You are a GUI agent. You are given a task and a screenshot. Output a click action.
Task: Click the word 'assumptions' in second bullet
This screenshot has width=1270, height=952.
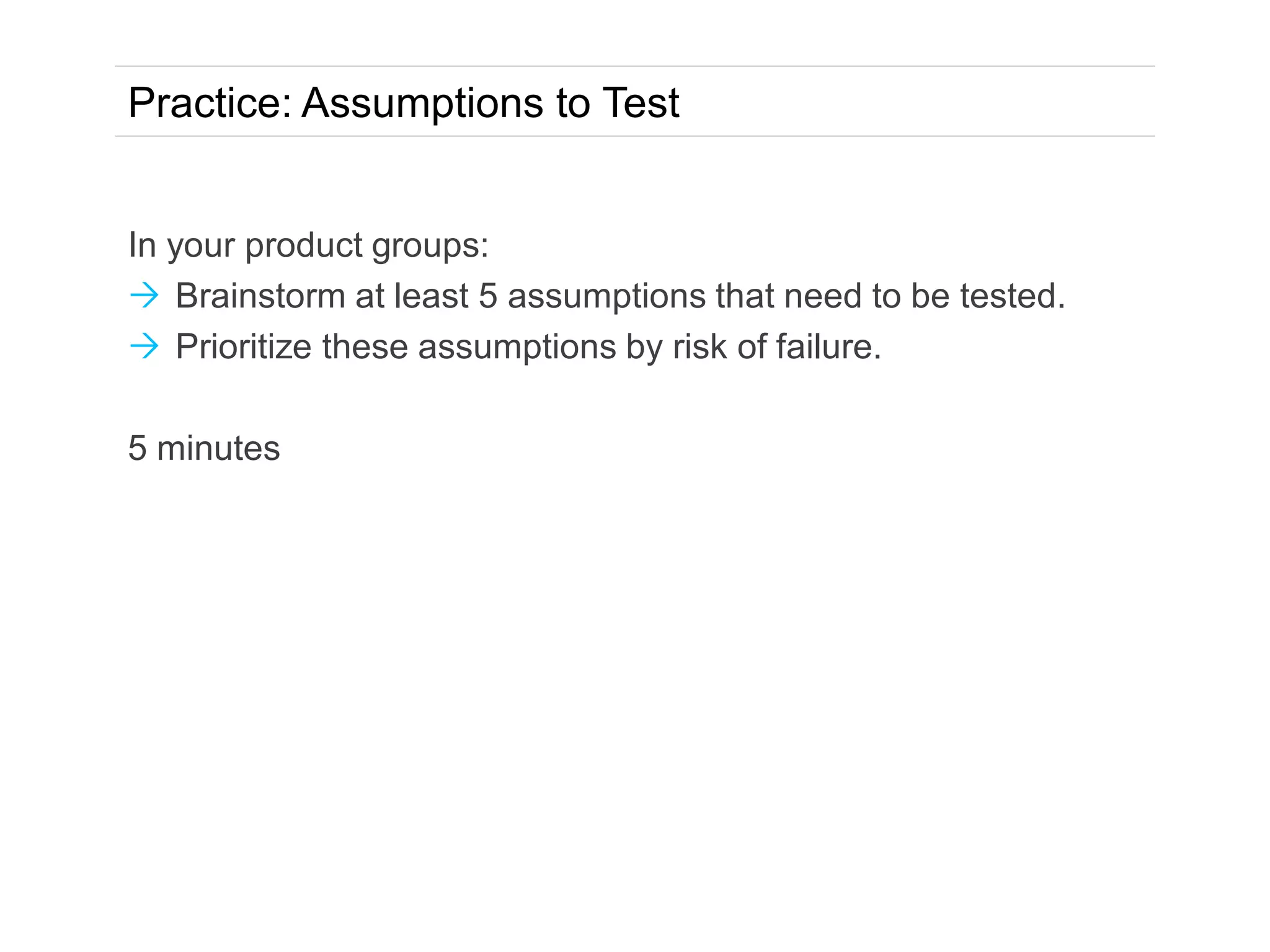pyautogui.click(x=517, y=348)
